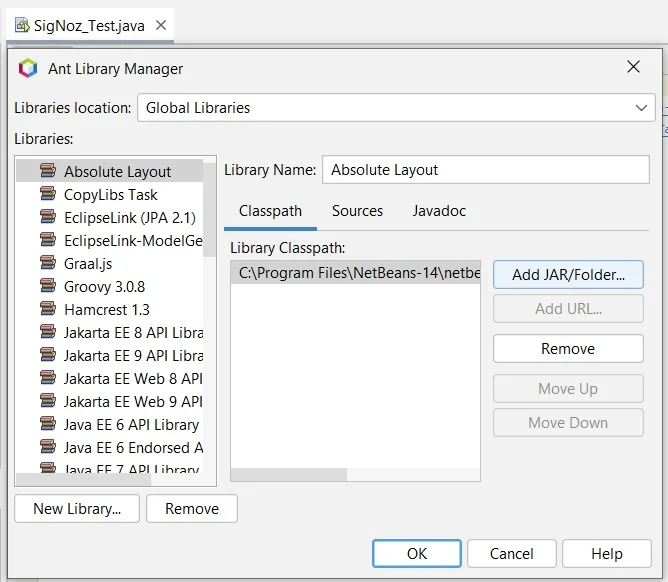Image resolution: width=668 pixels, height=582 pixels.
Task: Remove the selected classpath entry
Action: pyautogui.click(x=568, y=349)
